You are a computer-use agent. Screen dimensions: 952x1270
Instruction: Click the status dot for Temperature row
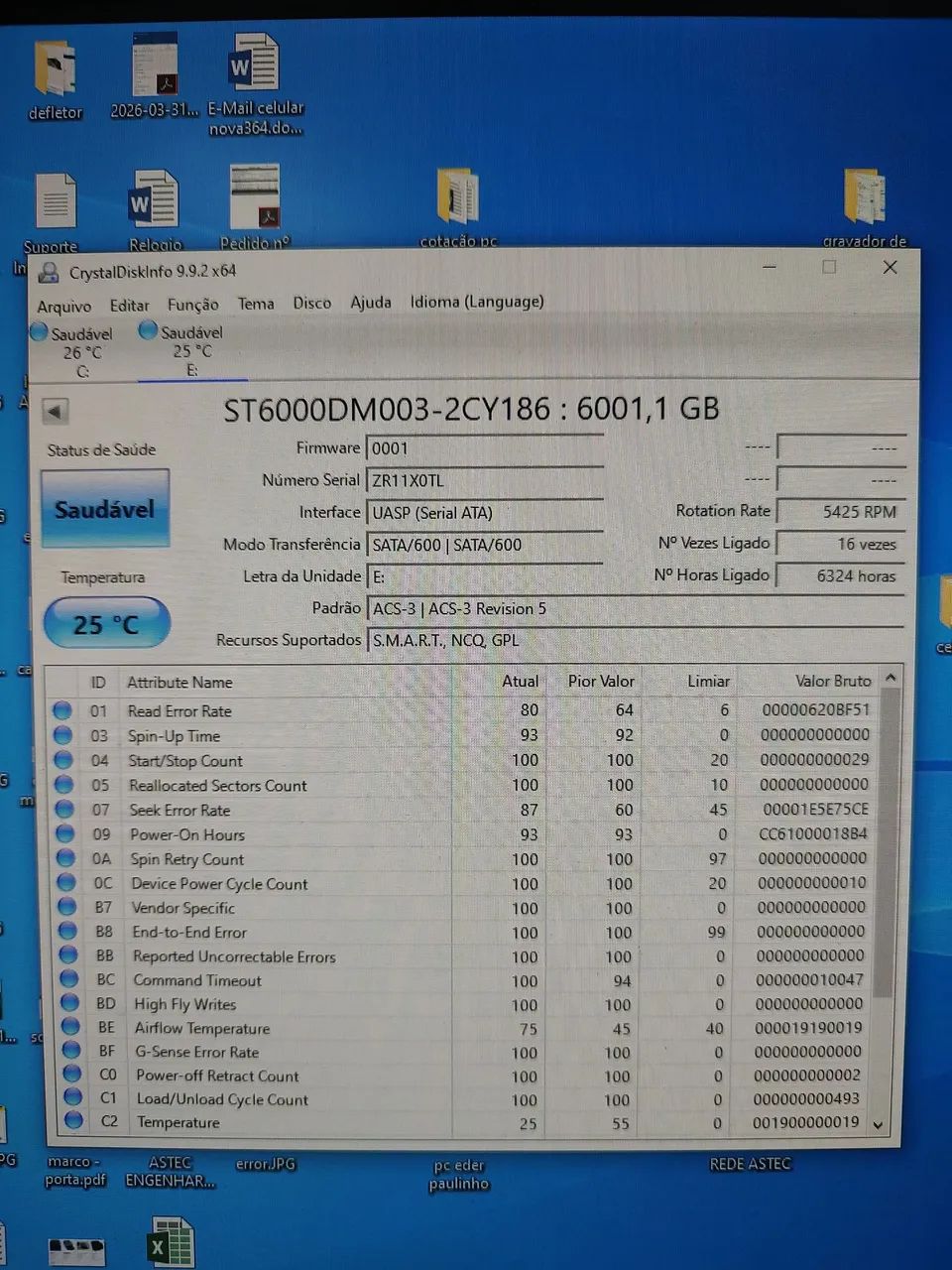point(73,1120)
